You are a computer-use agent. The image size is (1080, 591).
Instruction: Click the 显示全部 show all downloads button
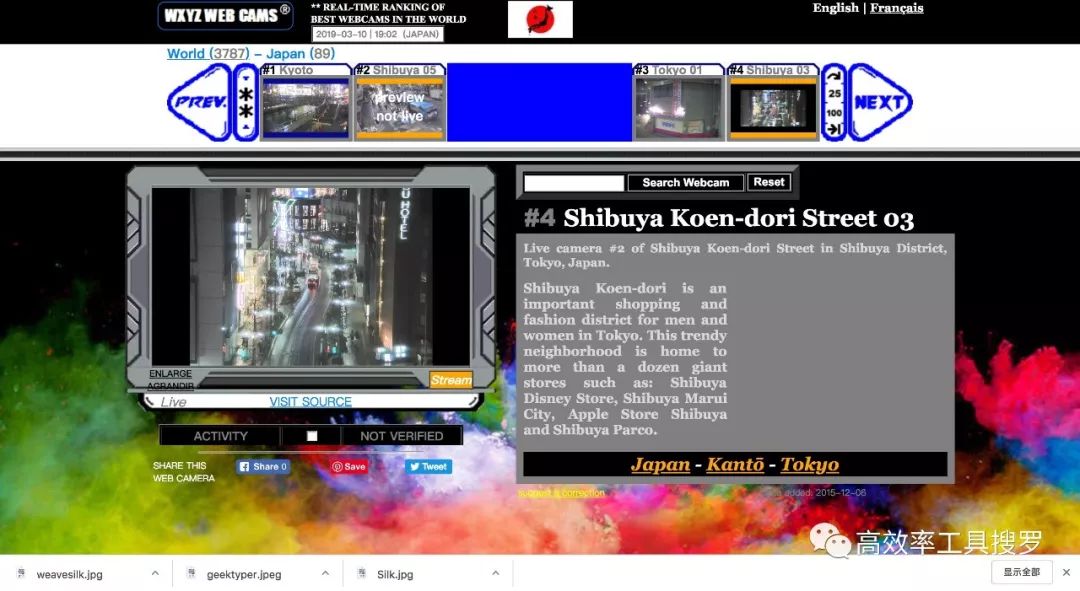click(1021, 572)
